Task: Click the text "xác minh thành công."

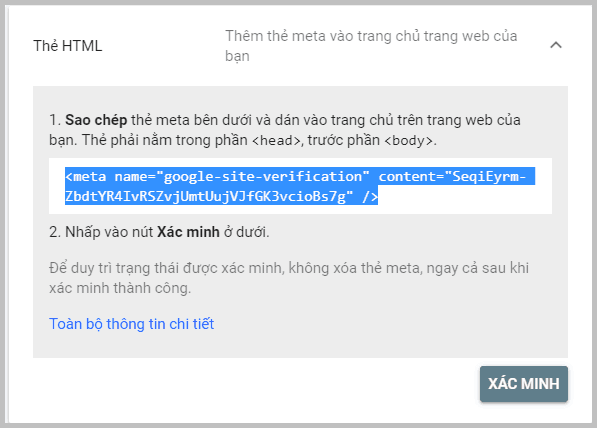Action: pyautogui.click(x=120, y=288)
